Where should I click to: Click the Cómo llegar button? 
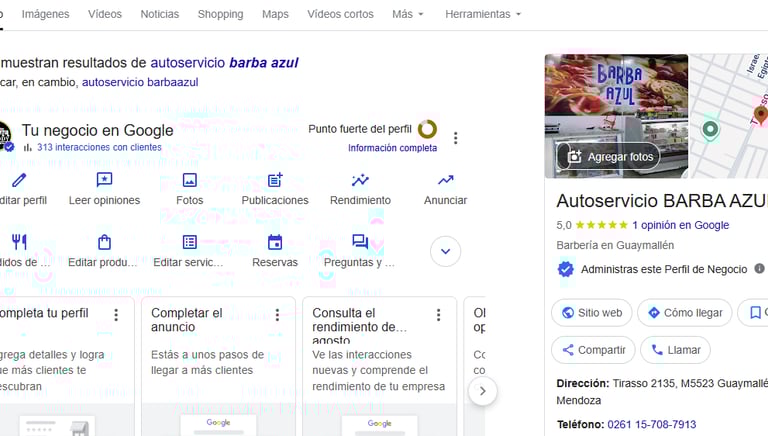(685, 313)
